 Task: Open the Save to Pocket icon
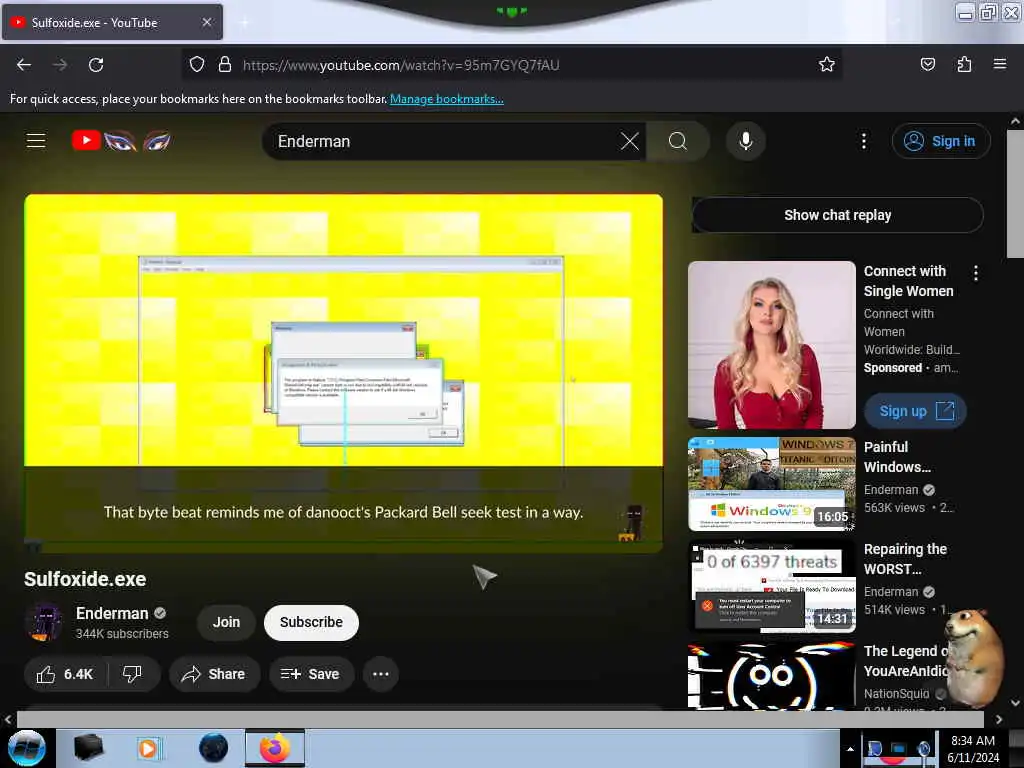[927, 64]
